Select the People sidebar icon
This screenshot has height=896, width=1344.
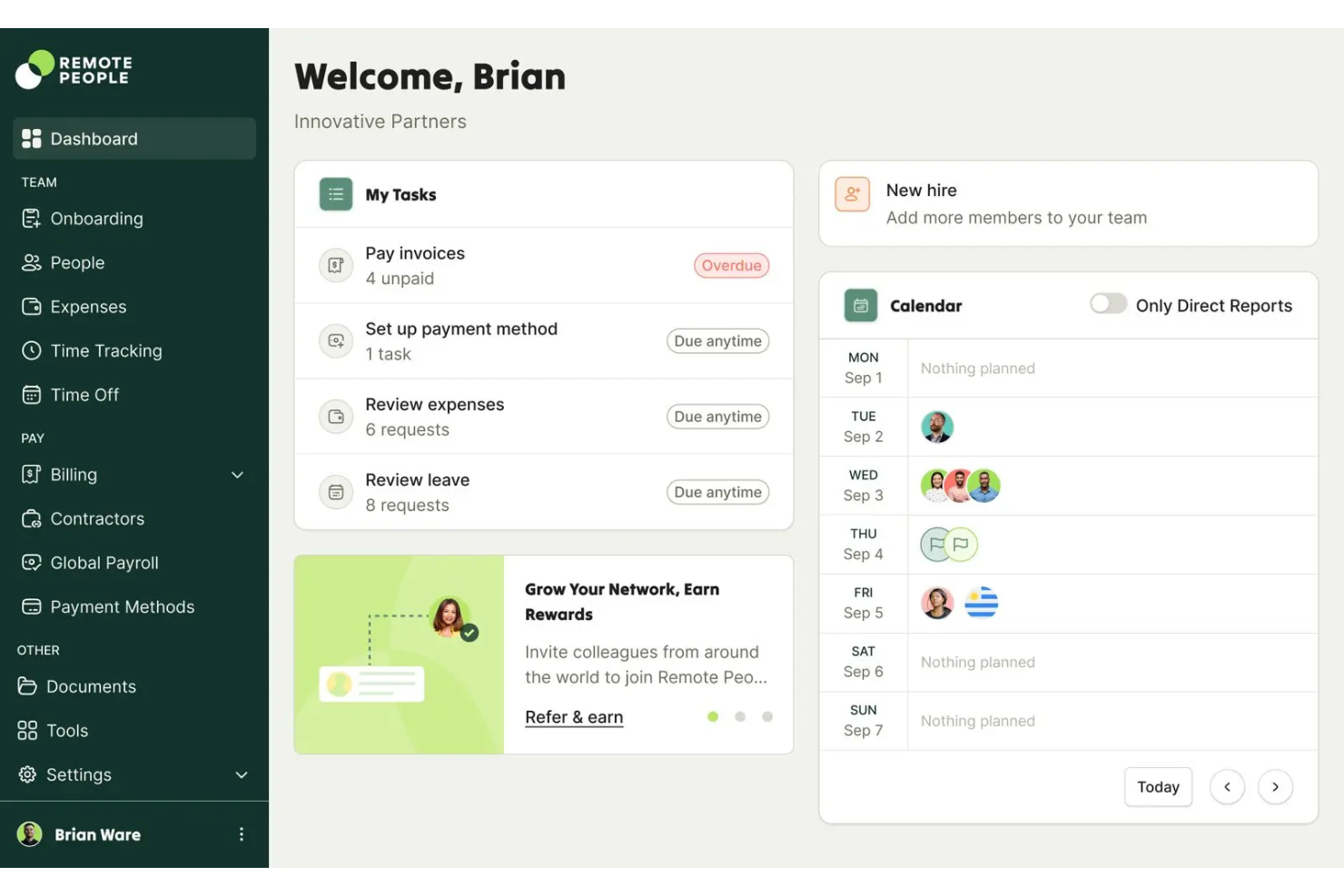[32, 262]
